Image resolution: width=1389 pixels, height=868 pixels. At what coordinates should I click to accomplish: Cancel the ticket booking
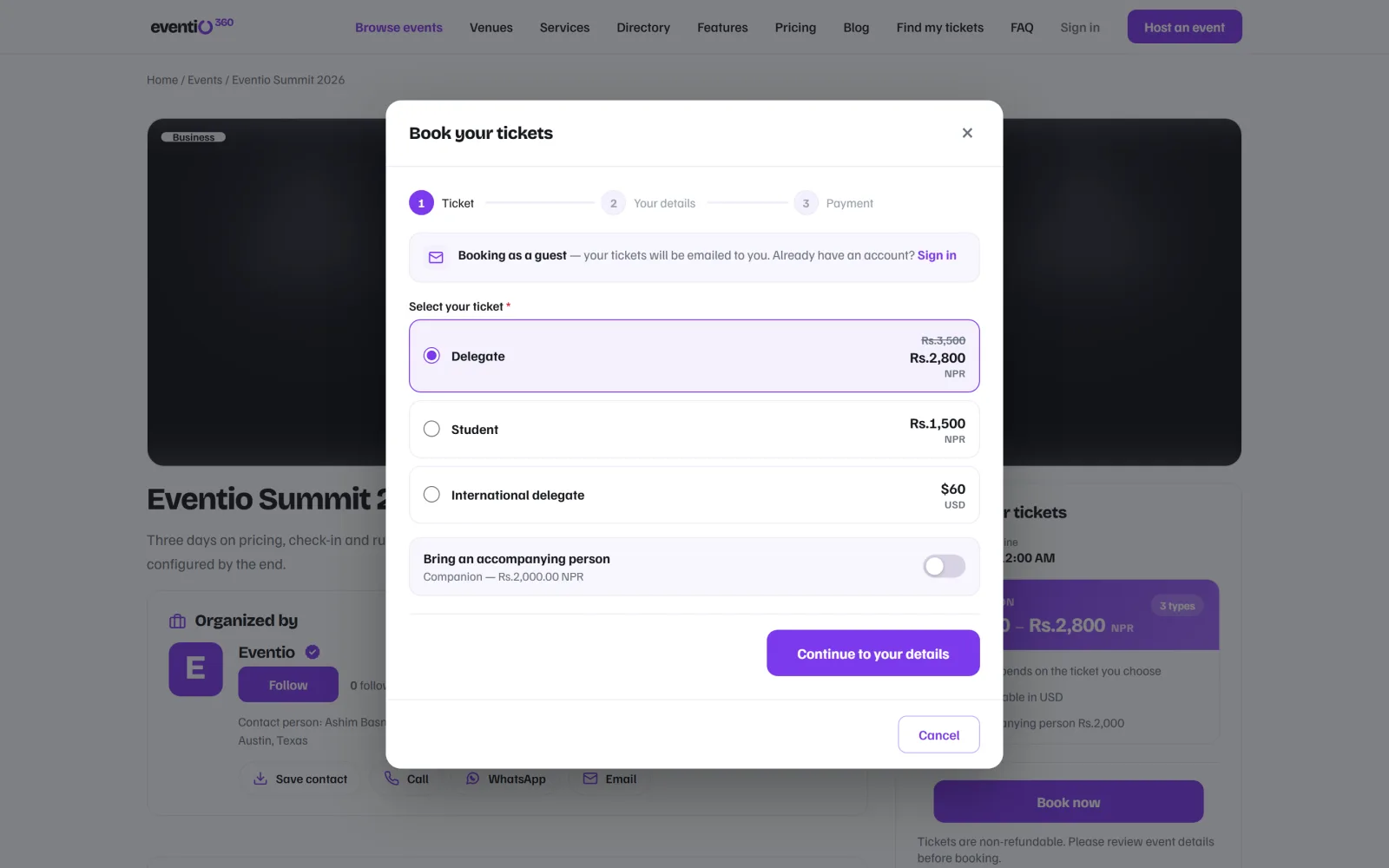point(938,734)
